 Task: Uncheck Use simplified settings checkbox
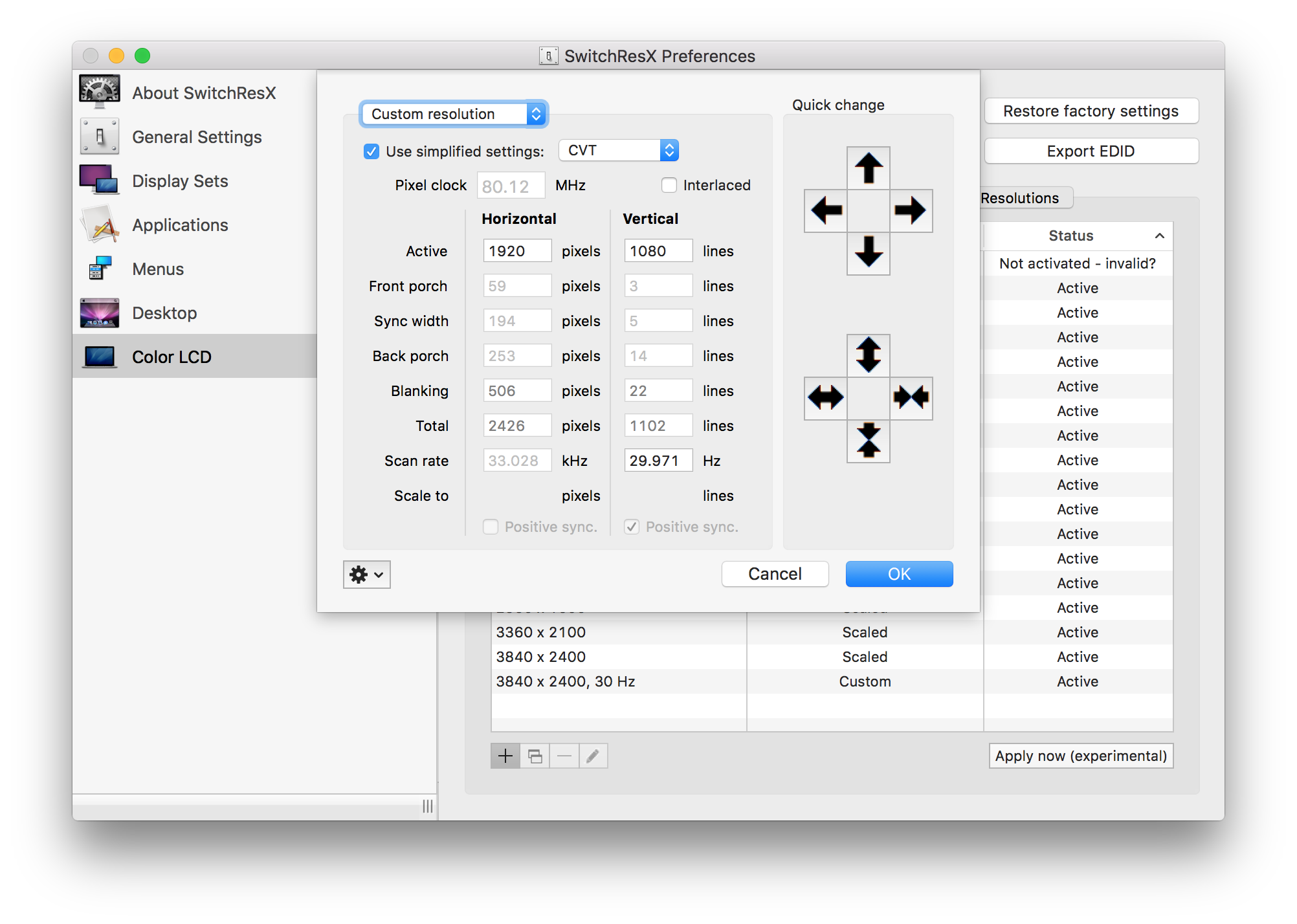click(371, 151)
